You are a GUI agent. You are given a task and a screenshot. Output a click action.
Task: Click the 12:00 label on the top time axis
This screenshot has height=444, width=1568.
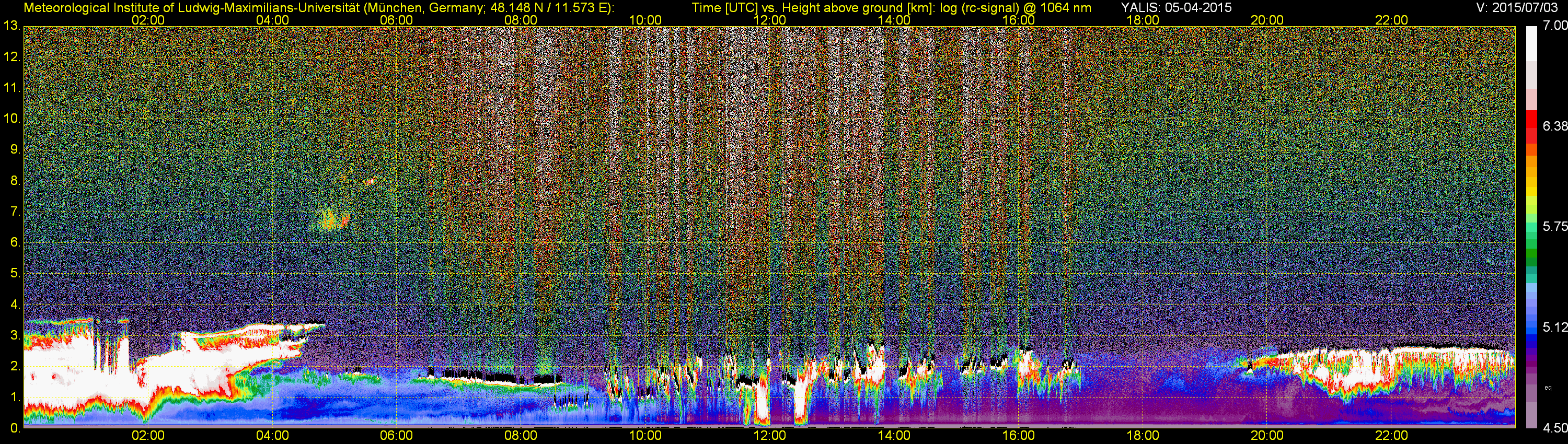(769, 20)
